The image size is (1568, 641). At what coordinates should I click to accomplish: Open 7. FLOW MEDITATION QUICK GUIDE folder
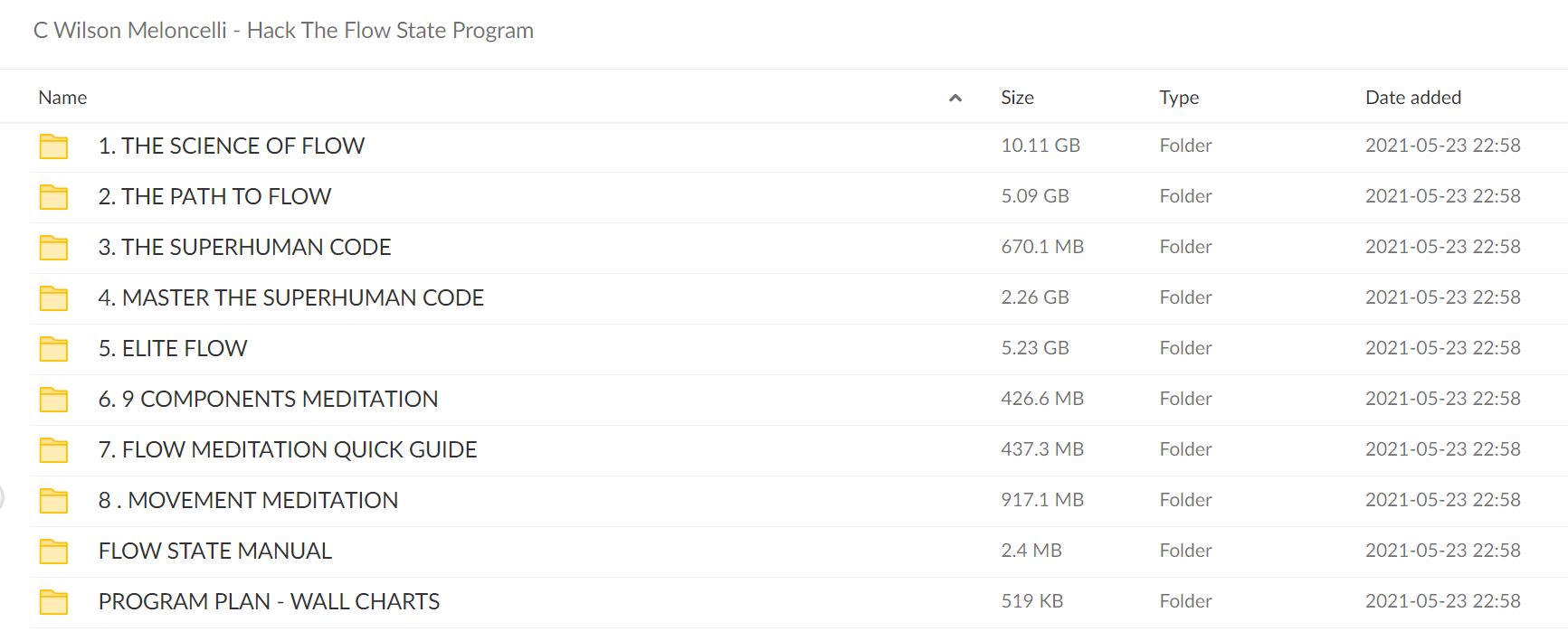tap(288, 449)
